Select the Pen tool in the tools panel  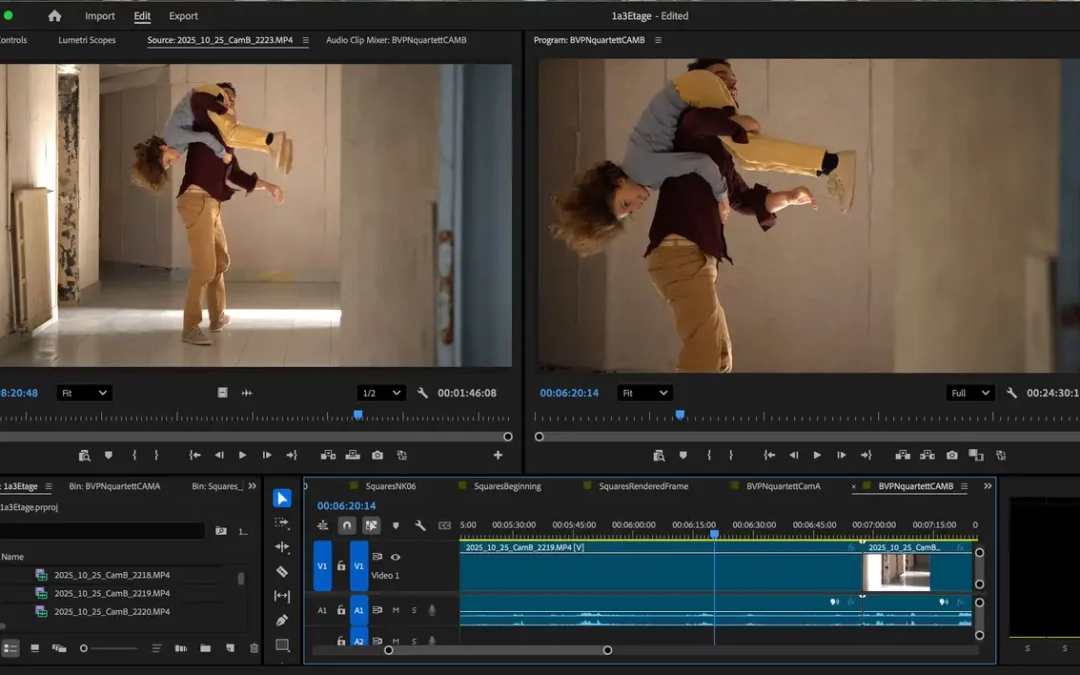[282, 620]
